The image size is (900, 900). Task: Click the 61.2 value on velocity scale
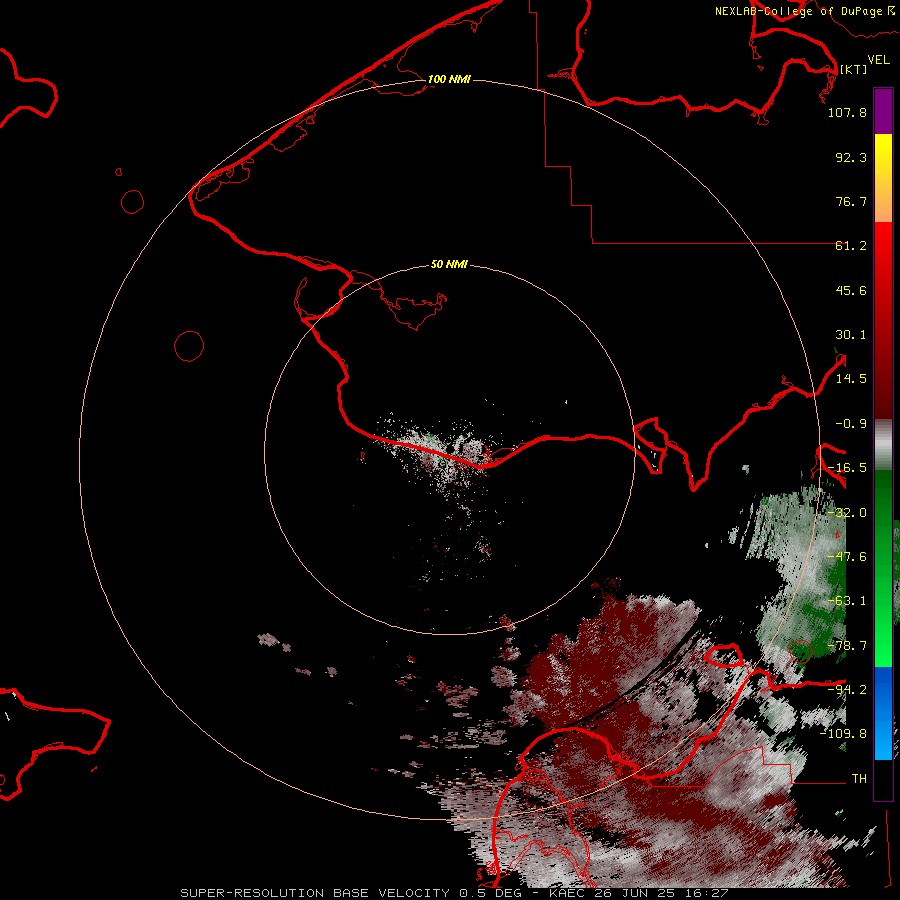851,246
